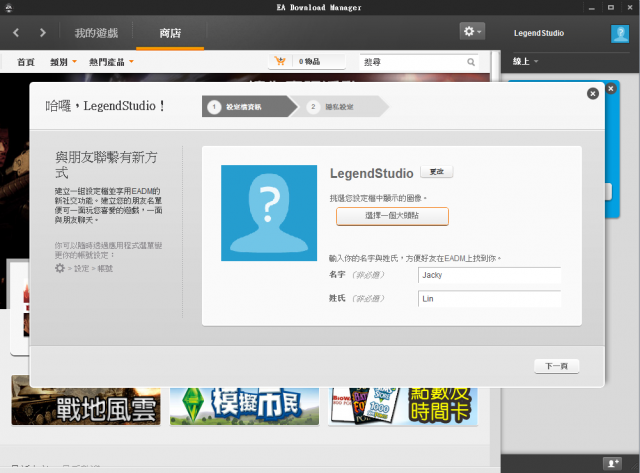640x473 pixels.
Task: Open the 線上 status dropdown
Action: (526, 62)
